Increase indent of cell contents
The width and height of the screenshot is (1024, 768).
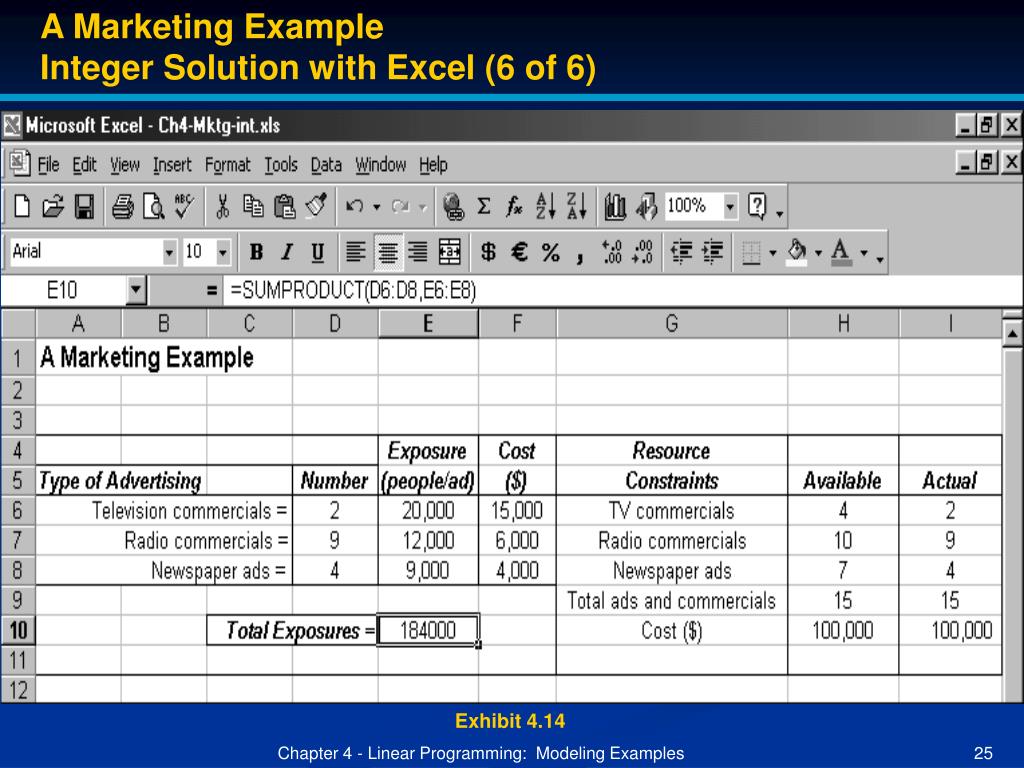(x=712, y=251)
